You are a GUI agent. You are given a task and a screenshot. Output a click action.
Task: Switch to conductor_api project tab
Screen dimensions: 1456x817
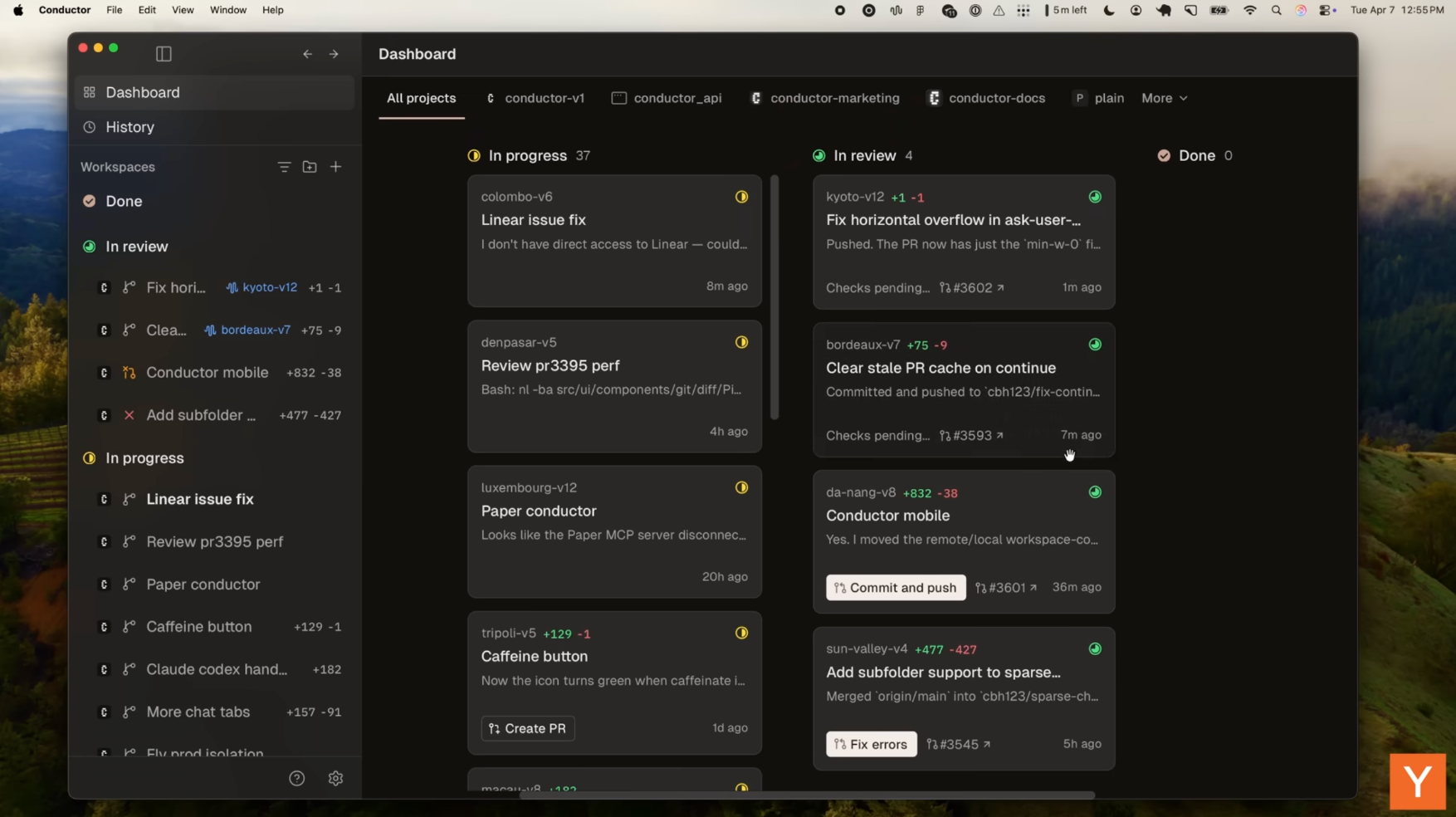click(667, 98)
